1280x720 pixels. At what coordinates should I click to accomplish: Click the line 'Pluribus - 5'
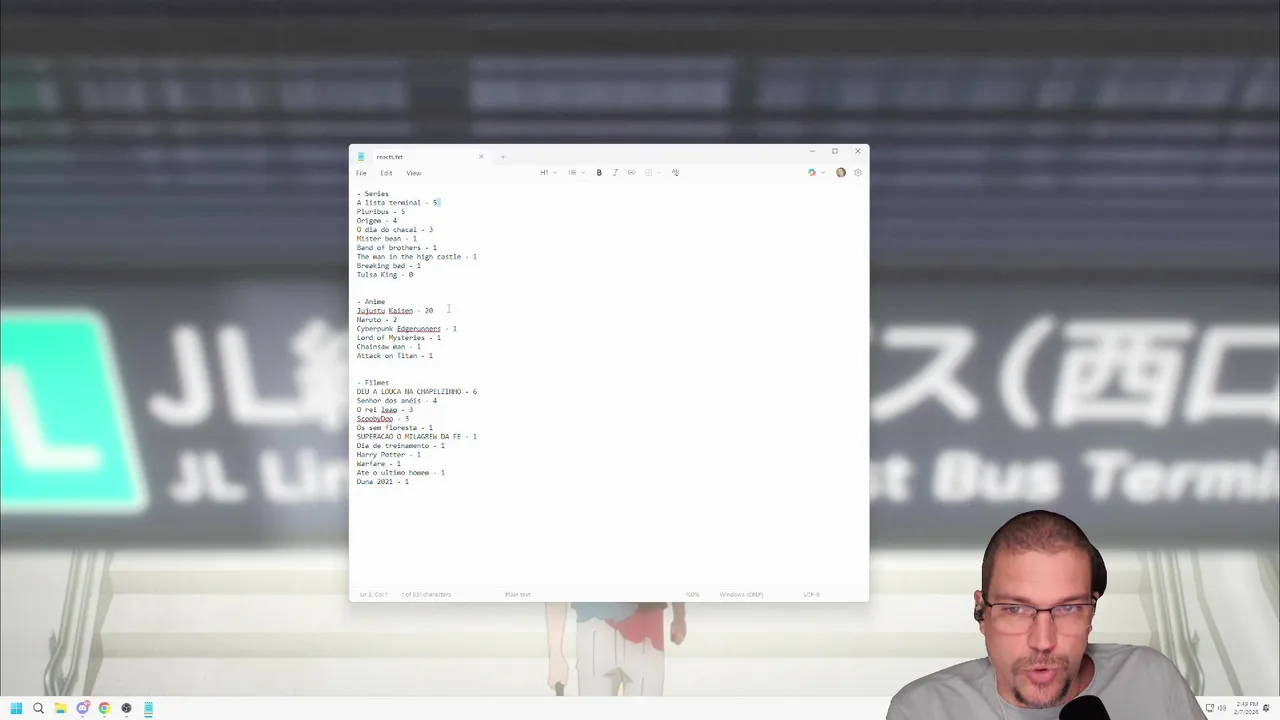pos(381,212)
